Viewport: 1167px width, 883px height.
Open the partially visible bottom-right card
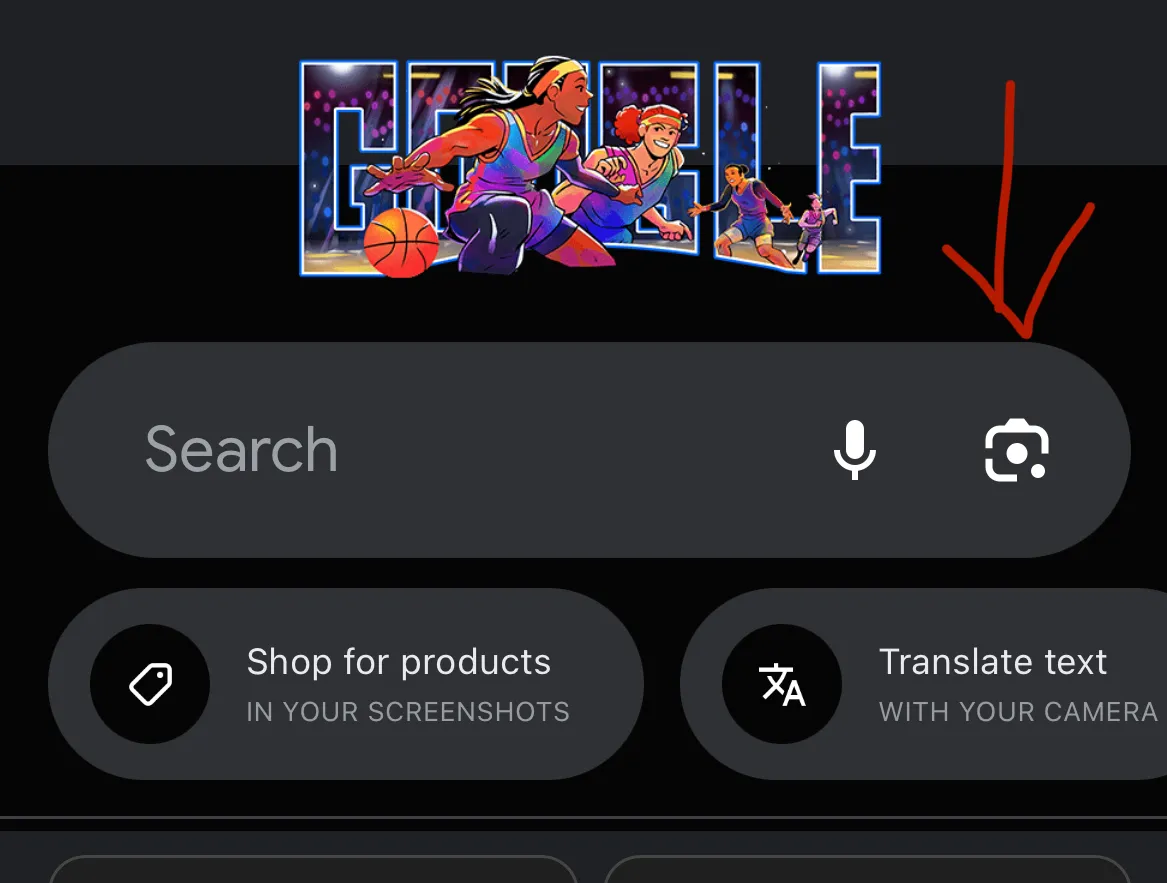pyautogui.click(x=868, y=869)
